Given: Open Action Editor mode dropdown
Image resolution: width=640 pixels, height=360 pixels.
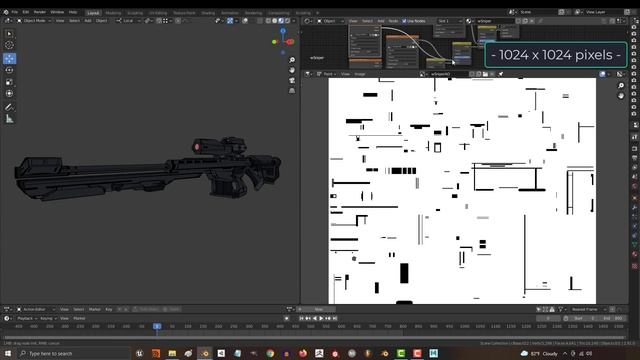Looking at the screenshot, I should pos(36,309).
